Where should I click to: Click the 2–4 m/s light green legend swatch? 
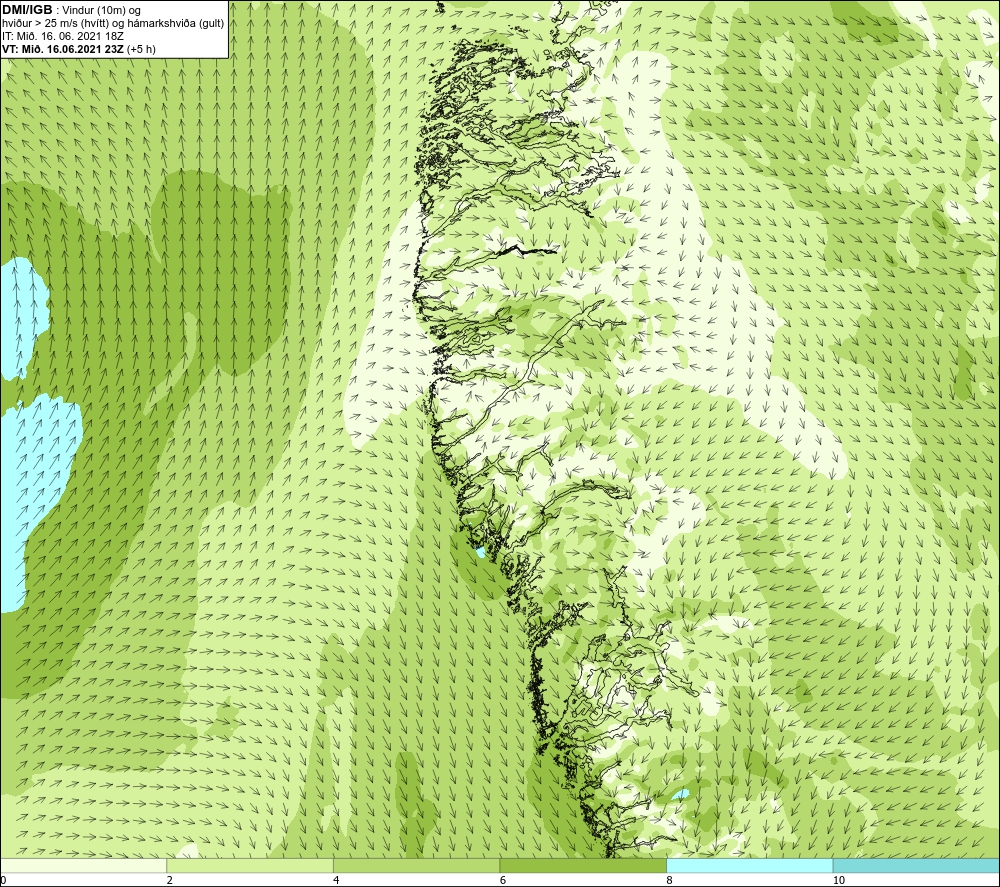click(250, 865)
